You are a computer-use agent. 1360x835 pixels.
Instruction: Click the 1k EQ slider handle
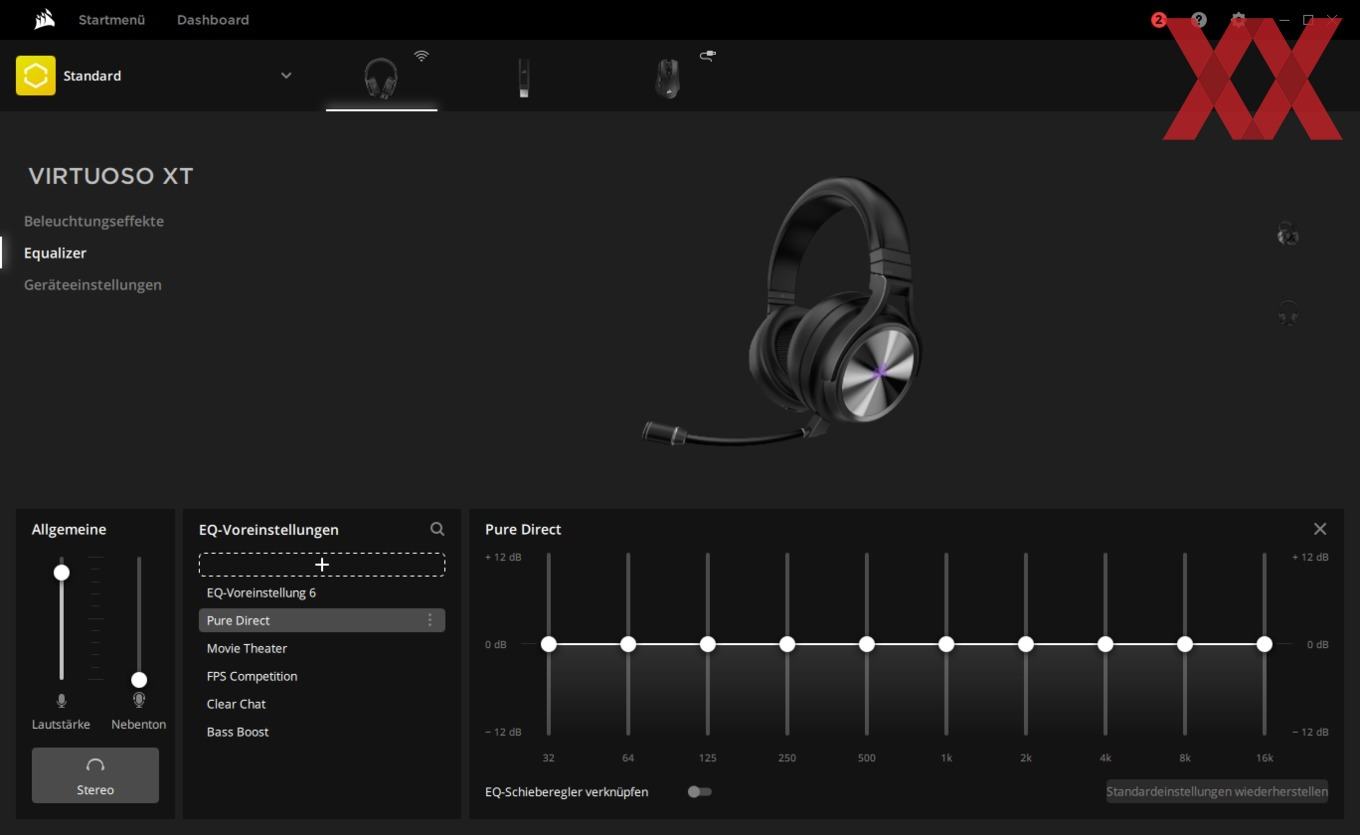point(946,644)
